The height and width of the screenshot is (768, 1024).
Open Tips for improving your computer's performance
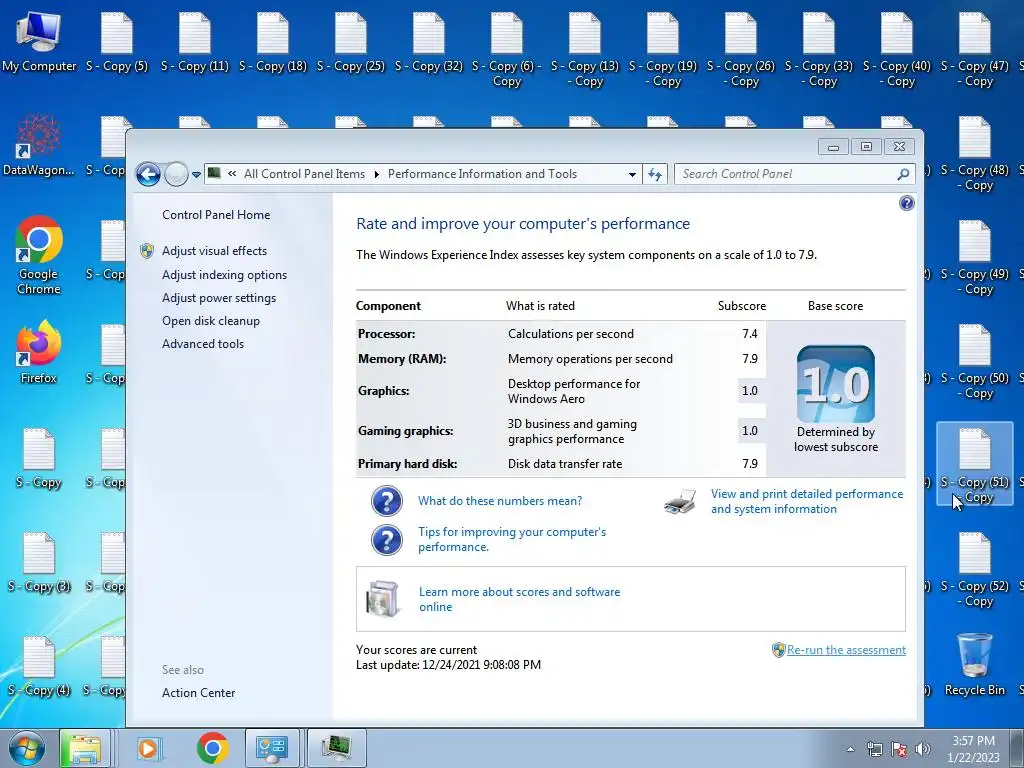(x=512, y=539)
